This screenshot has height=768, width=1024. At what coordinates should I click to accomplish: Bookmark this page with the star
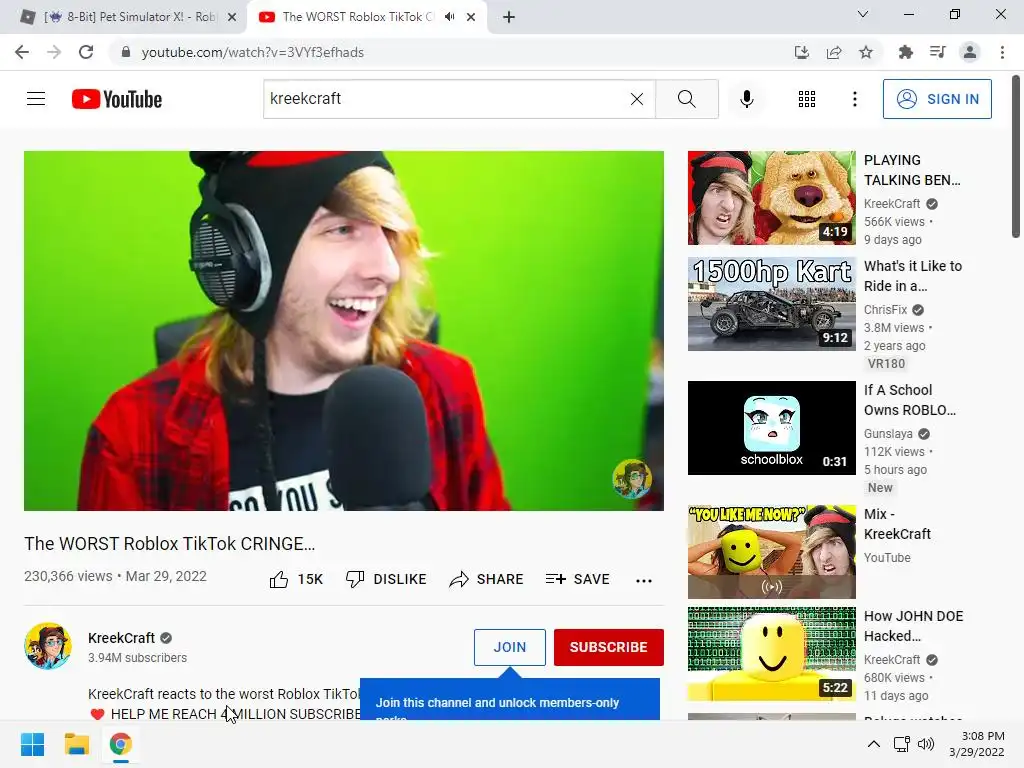(x=866, y=52)
